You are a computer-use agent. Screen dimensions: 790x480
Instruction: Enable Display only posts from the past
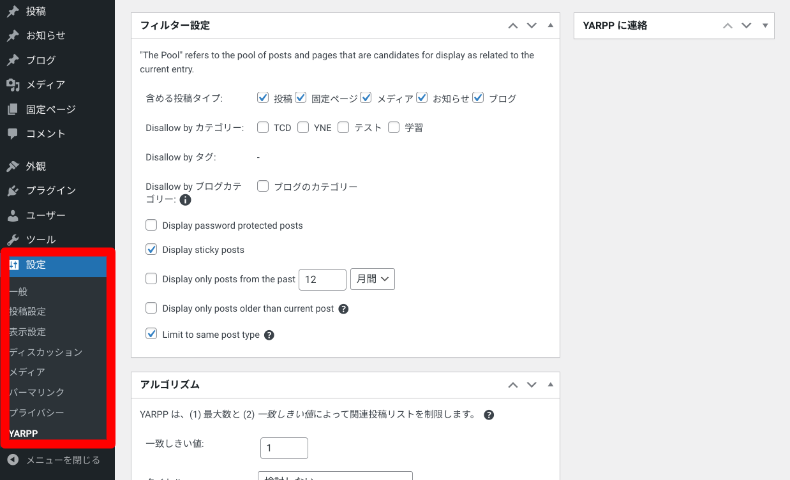151,279
